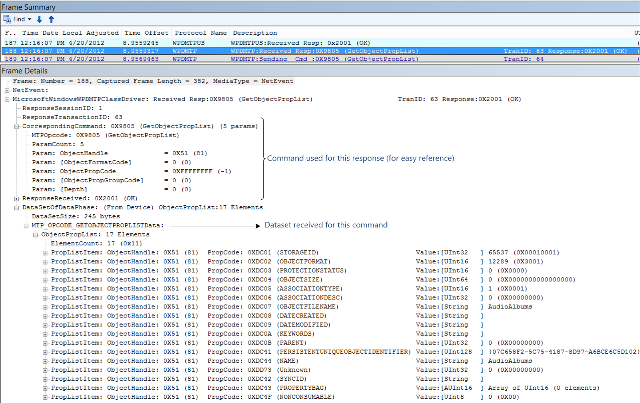The height and width of the screenshot is (403, 640).
Task: Select frame 187 WPDMTPUS Received Resp row
Action: point(320,43)
